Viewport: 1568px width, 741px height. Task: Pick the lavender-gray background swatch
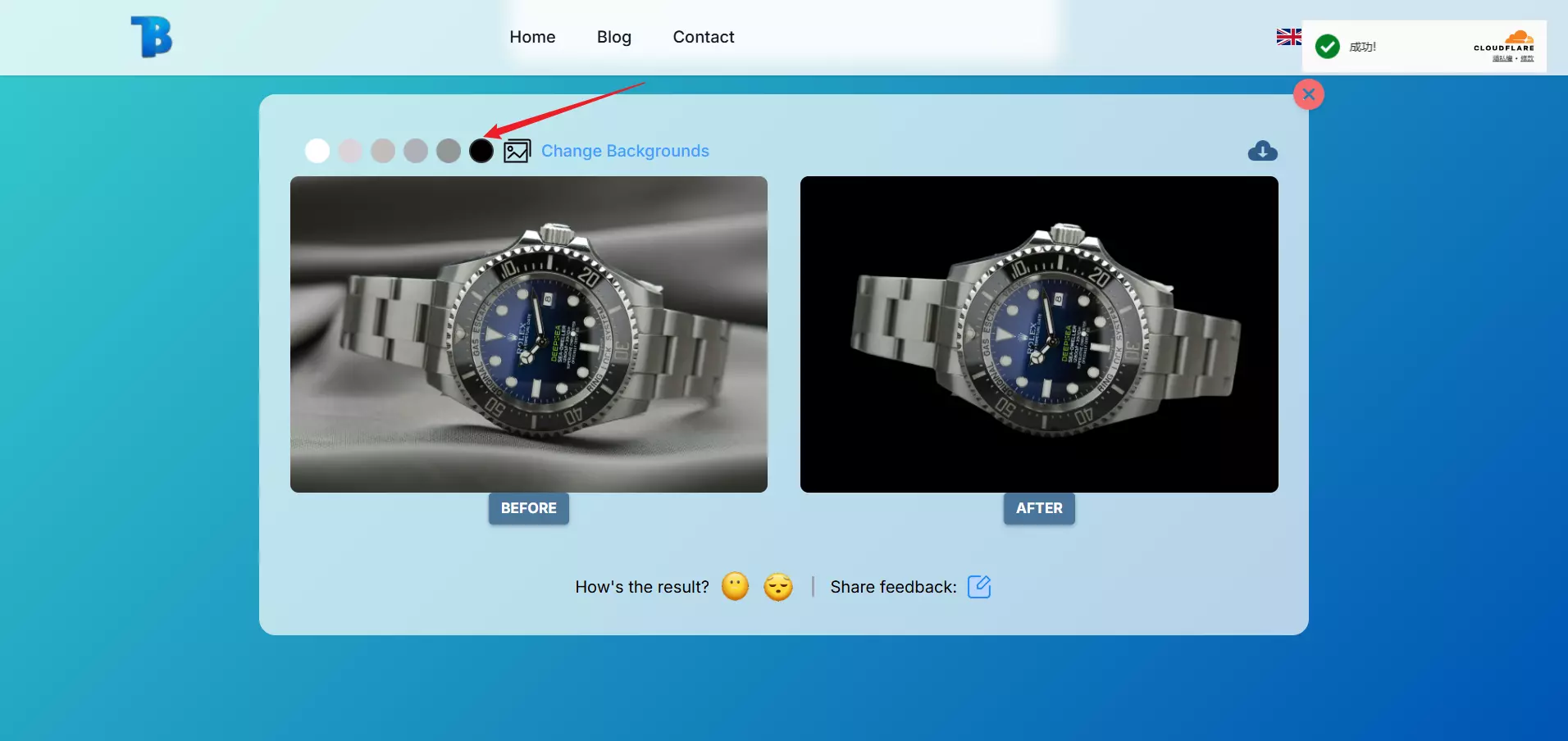(x=416, y=151)
